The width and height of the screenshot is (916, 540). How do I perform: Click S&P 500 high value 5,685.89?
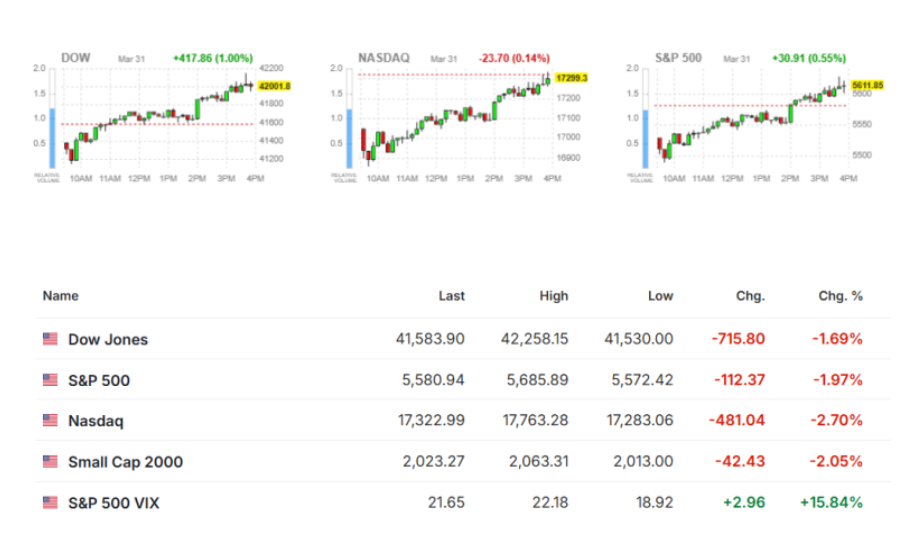(x=537, y=380)
